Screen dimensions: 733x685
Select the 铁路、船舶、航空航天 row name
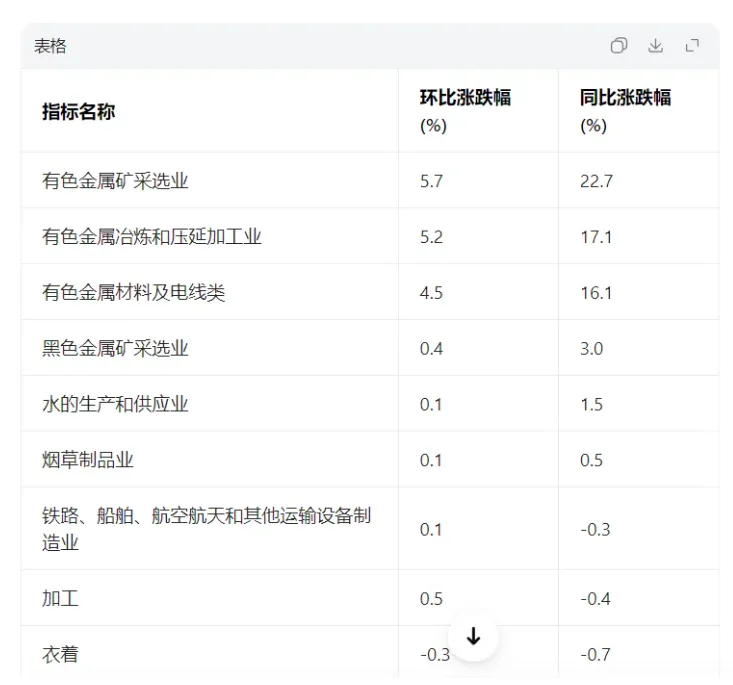pos(206,529)
